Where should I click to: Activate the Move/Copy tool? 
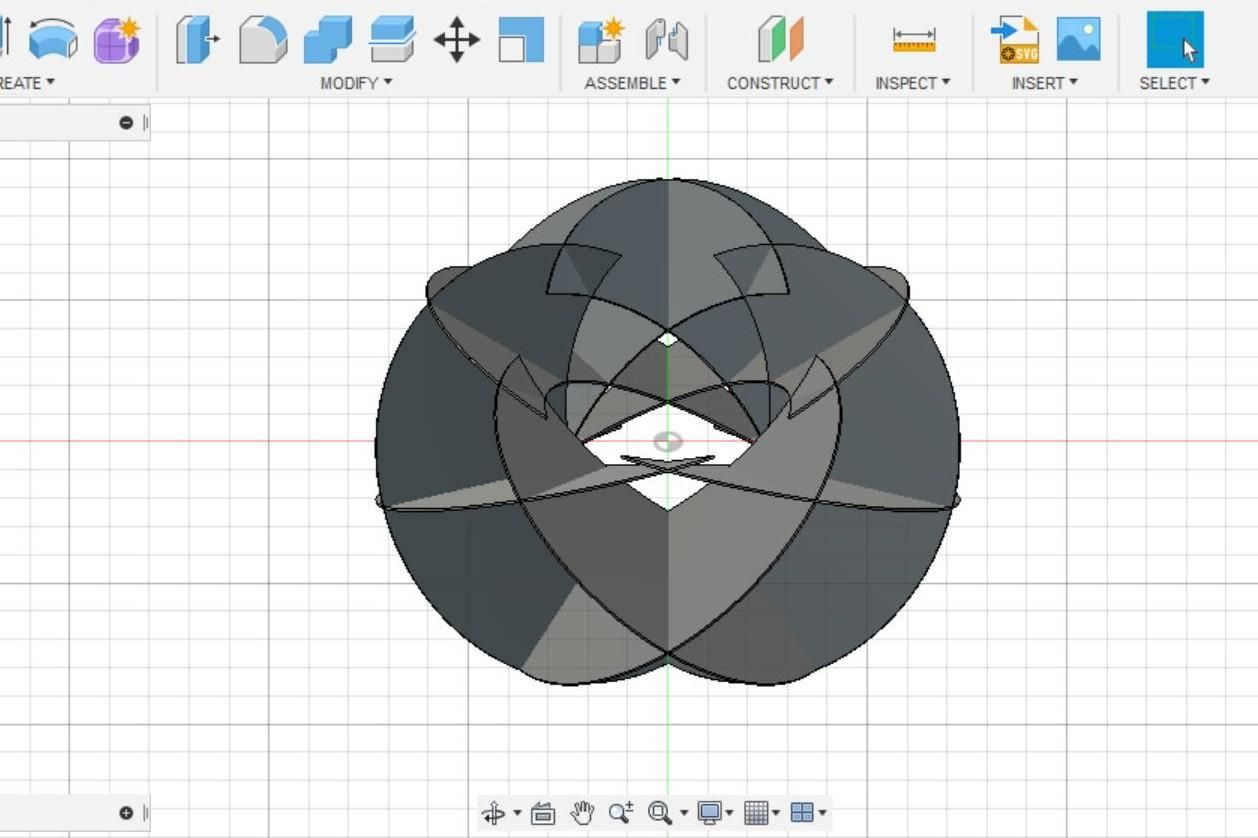click(457, 40)
